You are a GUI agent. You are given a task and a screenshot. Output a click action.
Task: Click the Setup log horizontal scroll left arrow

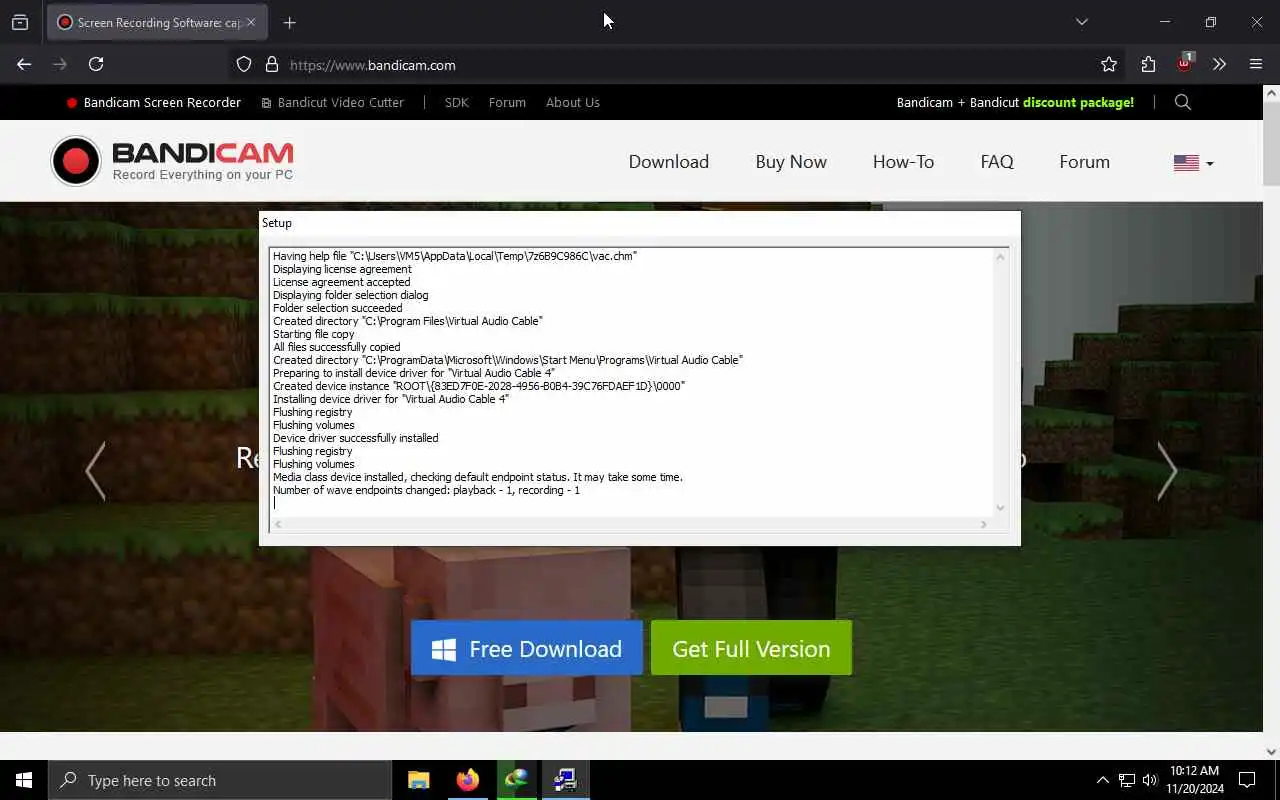(278, 524)
